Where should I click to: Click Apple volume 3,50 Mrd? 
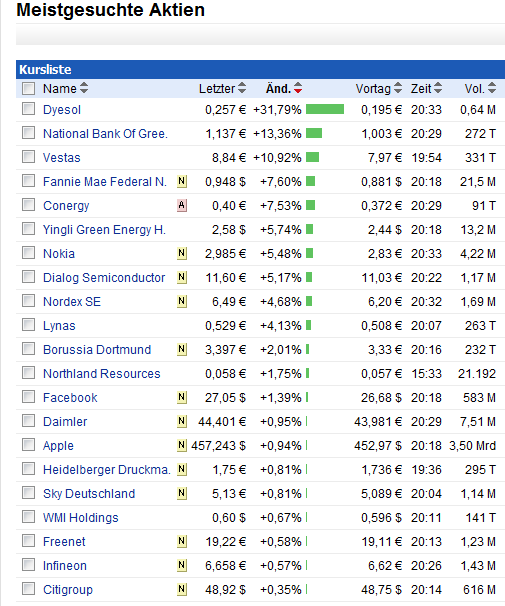click(x=473, y=446)
